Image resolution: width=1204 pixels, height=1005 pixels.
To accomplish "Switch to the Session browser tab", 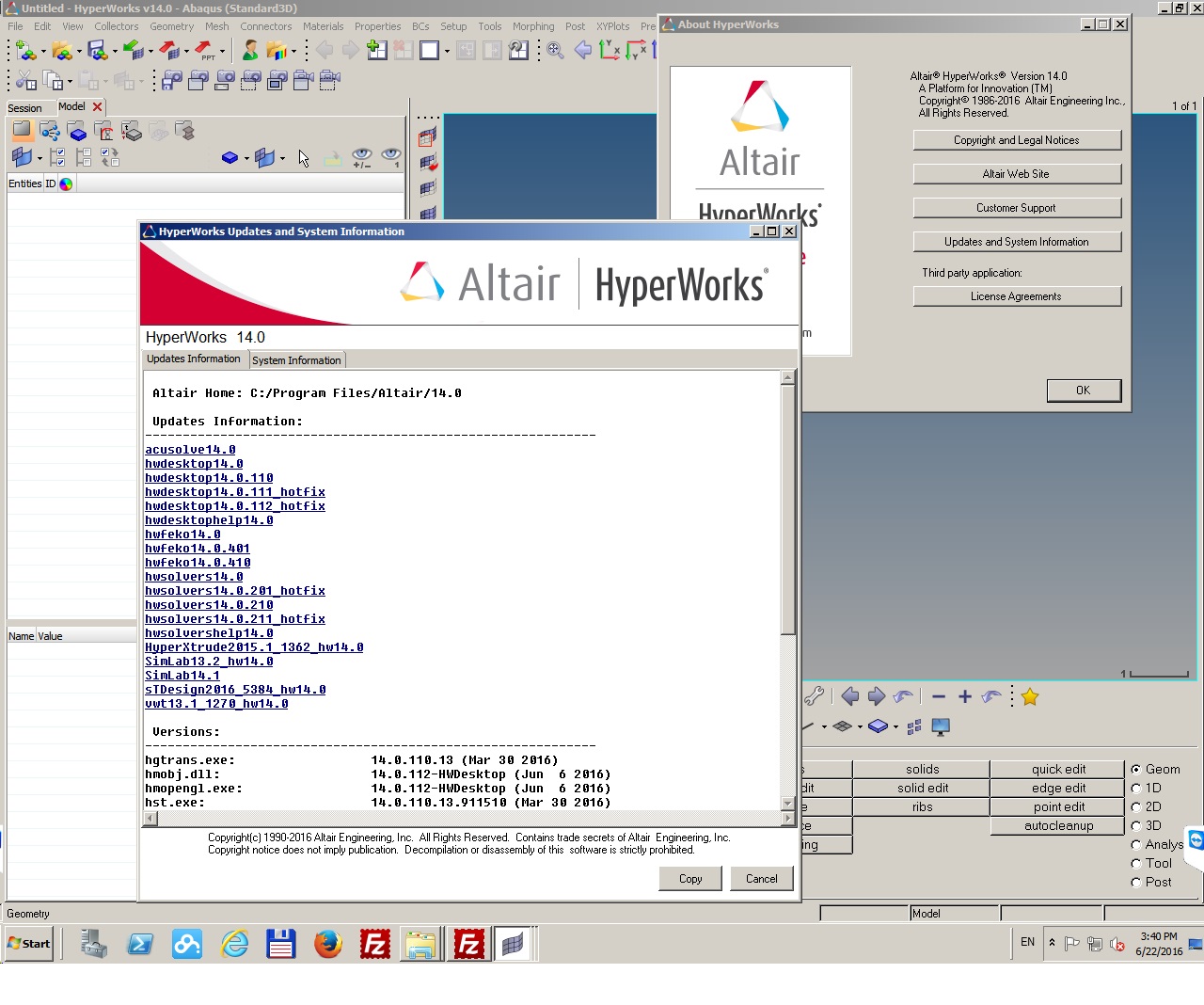I will click(x=25, y=108).
